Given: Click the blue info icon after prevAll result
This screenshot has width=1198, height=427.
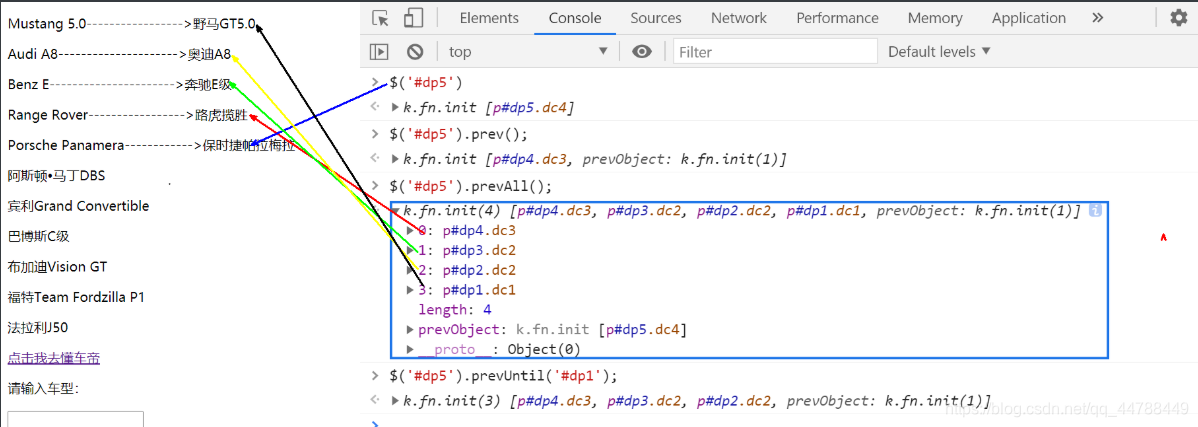Looking at the screenshot, I should click(x=1094, y=210).
